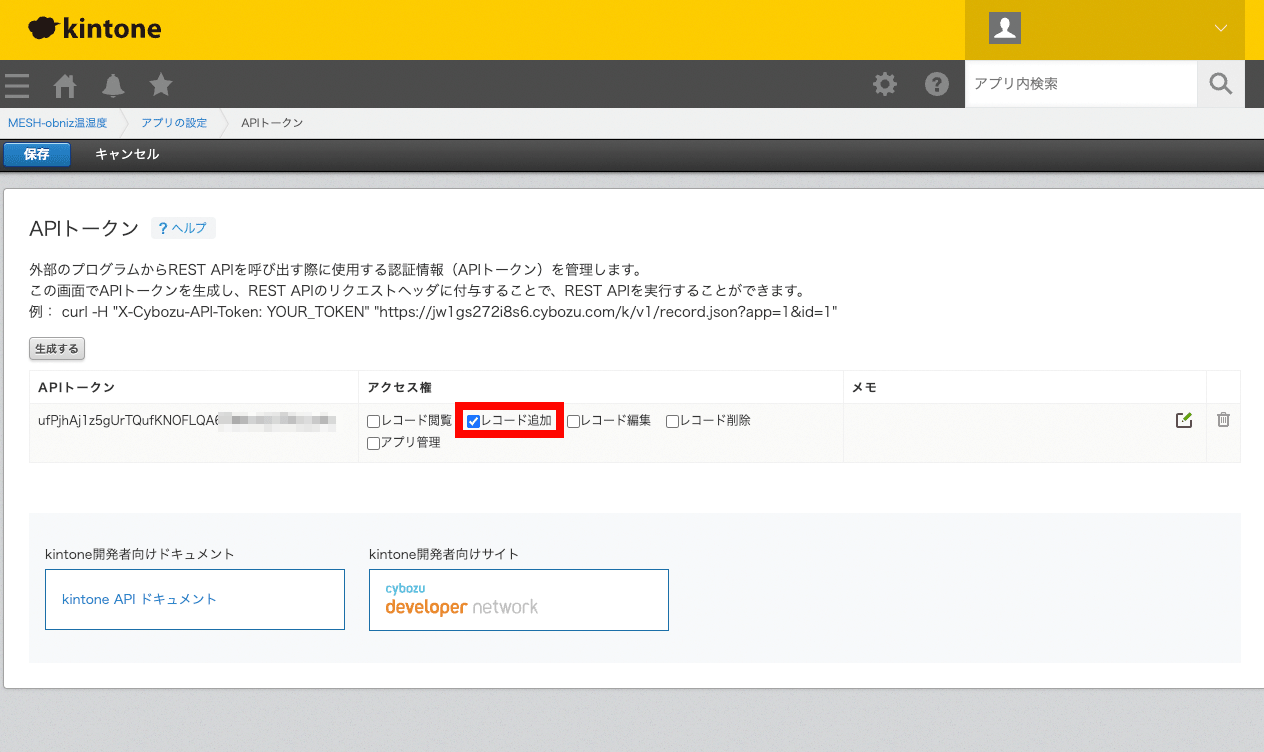Click the キャンセル button
The height and width of the screenshot is (752, 1264).
tap(127, 154)
